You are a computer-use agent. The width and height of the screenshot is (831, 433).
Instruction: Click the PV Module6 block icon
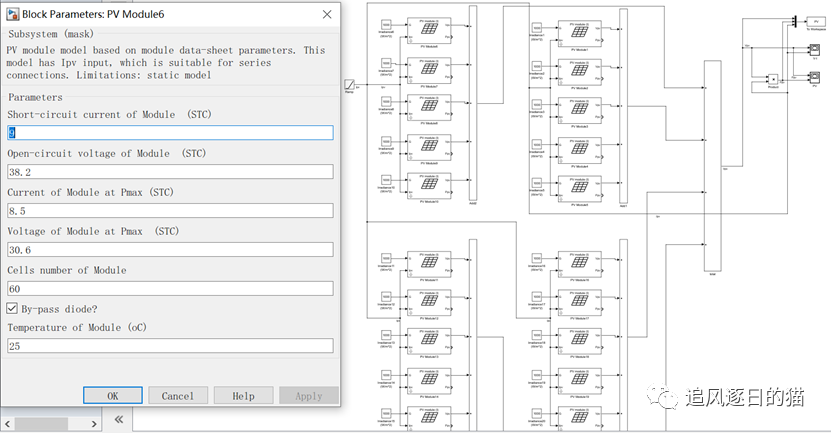click(x=429, y=30)
